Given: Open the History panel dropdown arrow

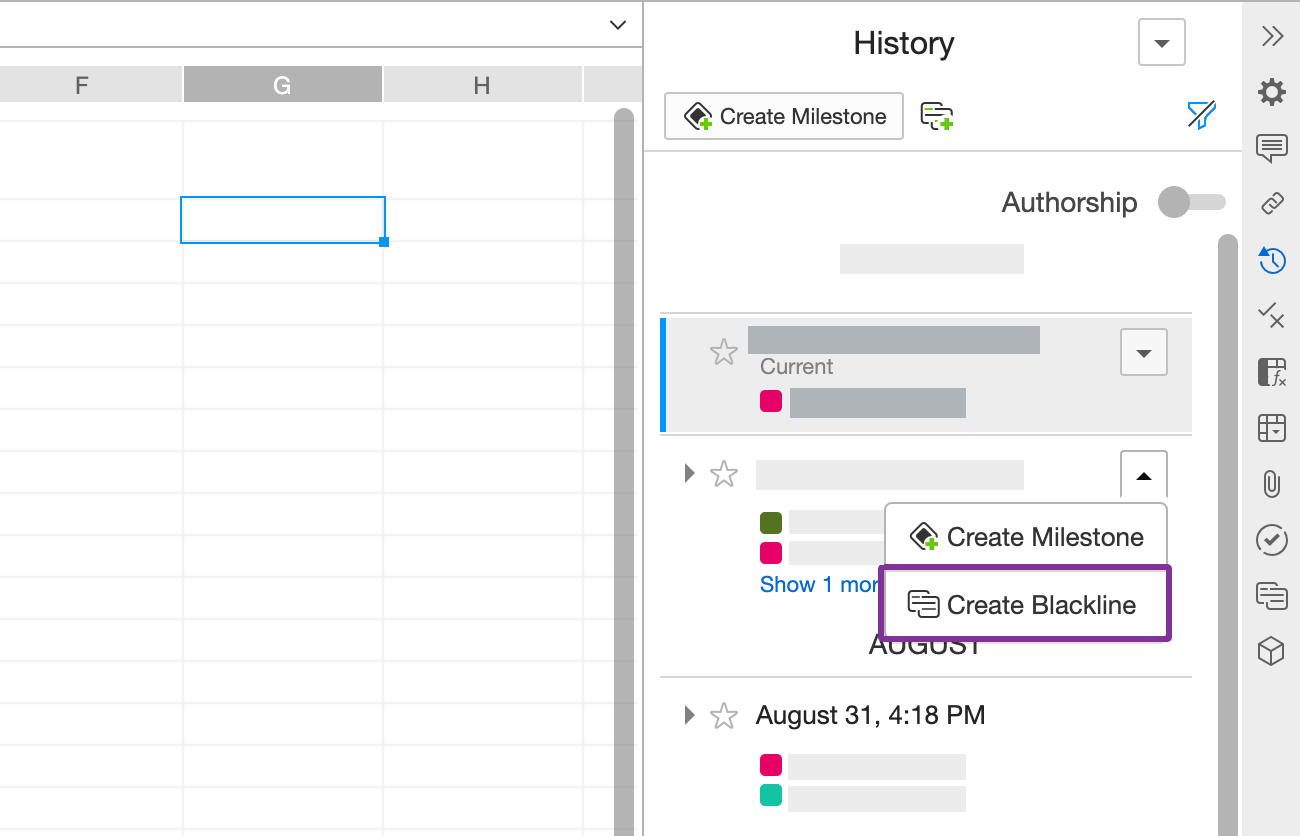Looking at the screenshot, I should (x=1161, y=43).
